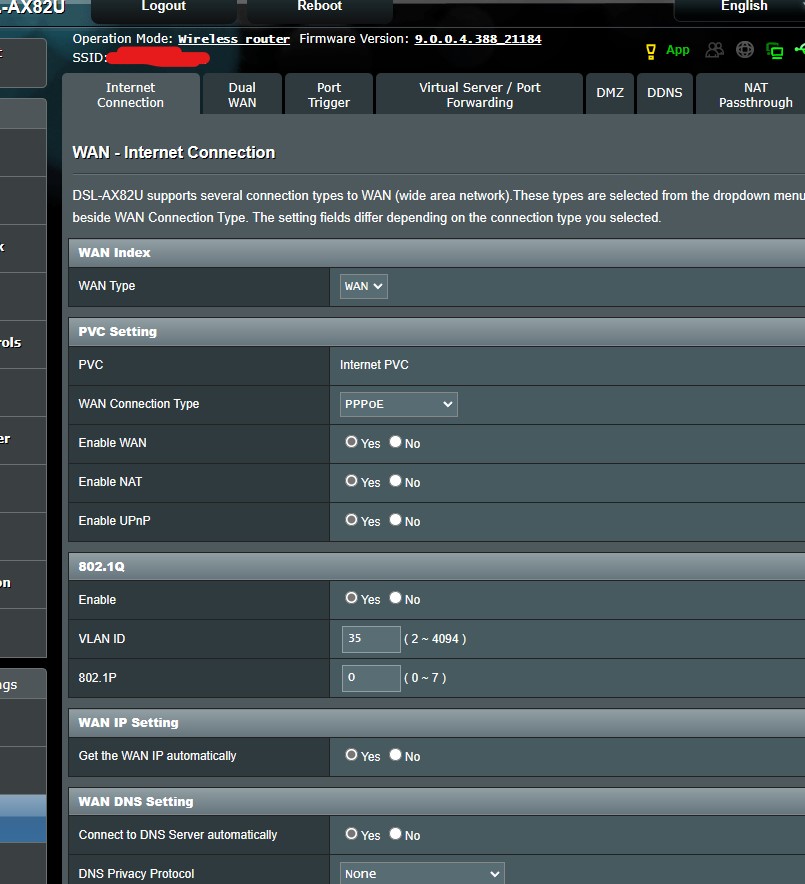
Task: Click the yellow LED indicator icon
Action: tap(651, 50)
